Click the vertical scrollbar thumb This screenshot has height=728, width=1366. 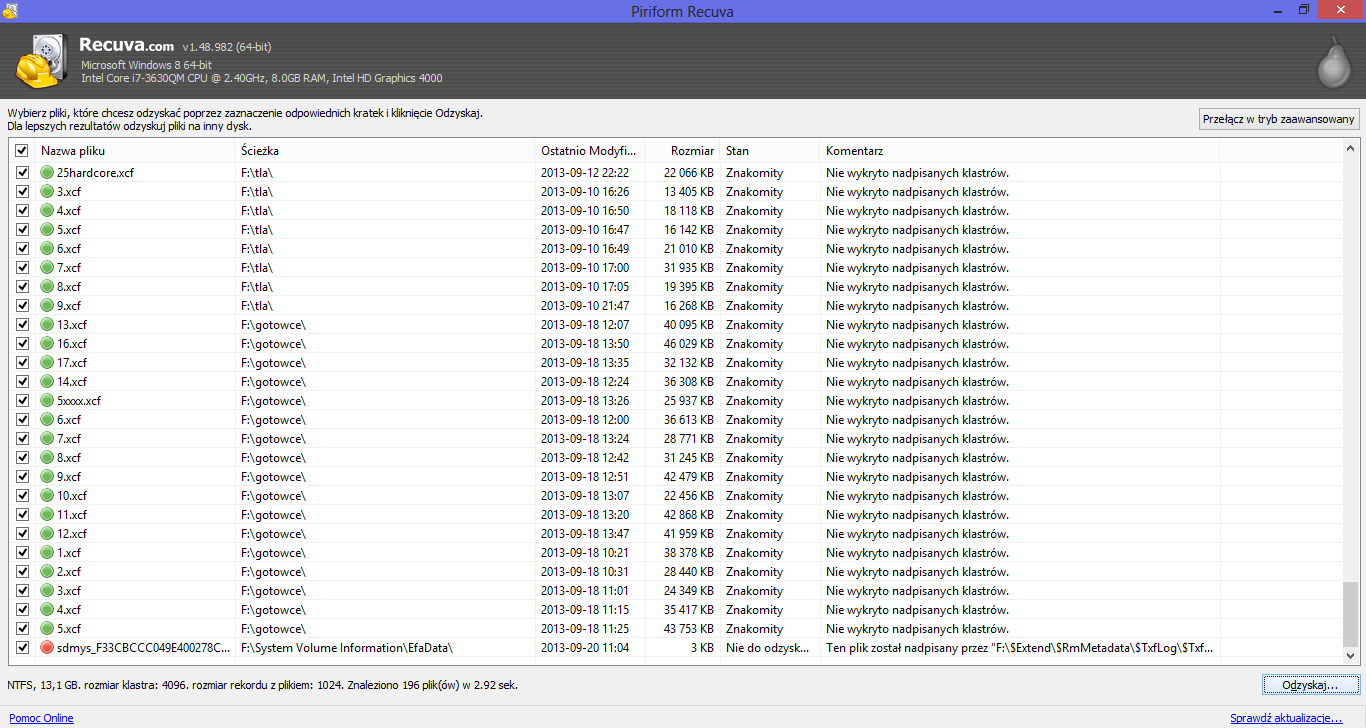(x=1351, y=613)
